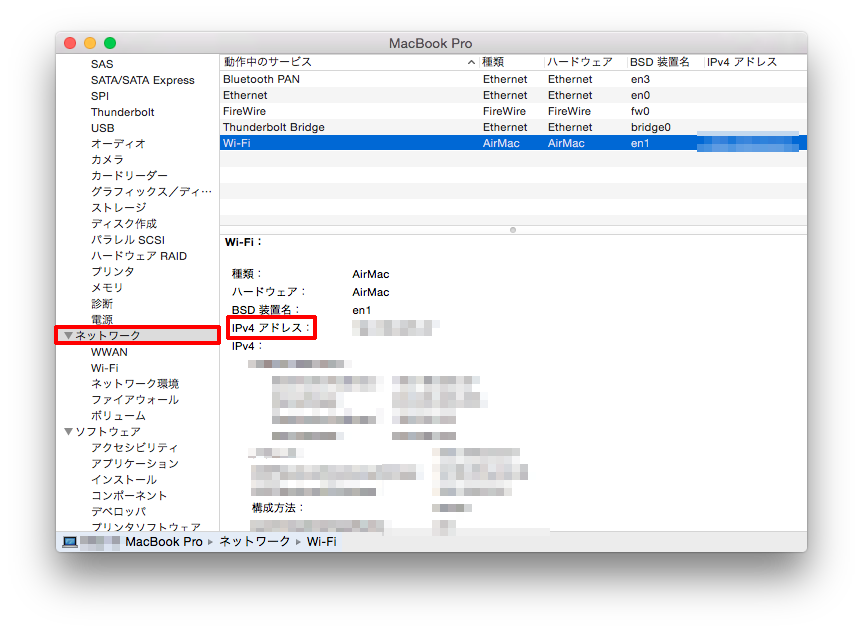This screenshot has height=632, width=863.
Task: Select SAS in the sidebar
Action: pos(102,64)
